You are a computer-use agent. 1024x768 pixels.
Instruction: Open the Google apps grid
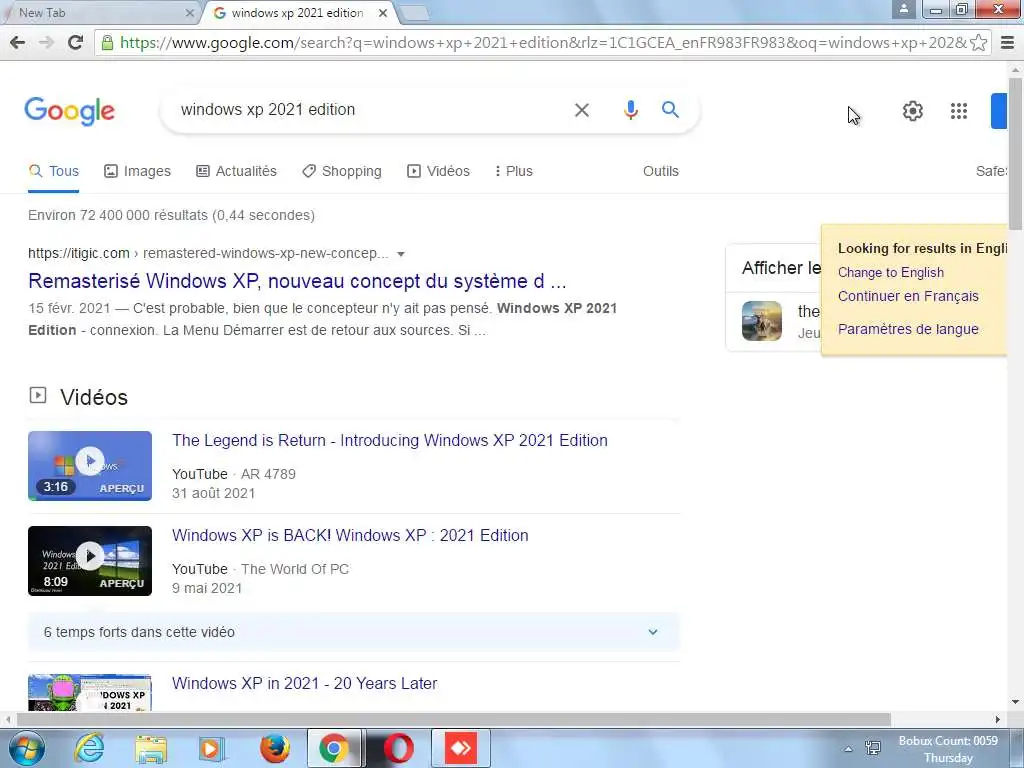pos(959,111)
